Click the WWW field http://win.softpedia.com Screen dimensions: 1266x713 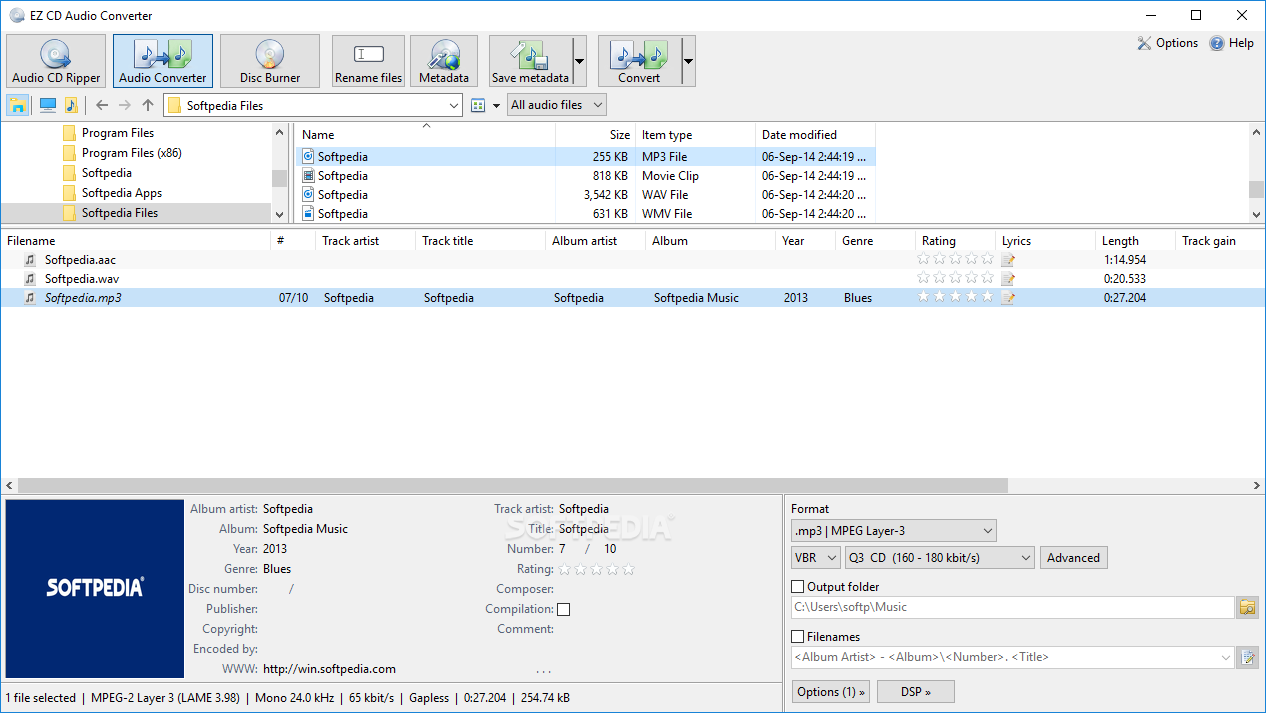pyautogui.click(x=329, y=669)
